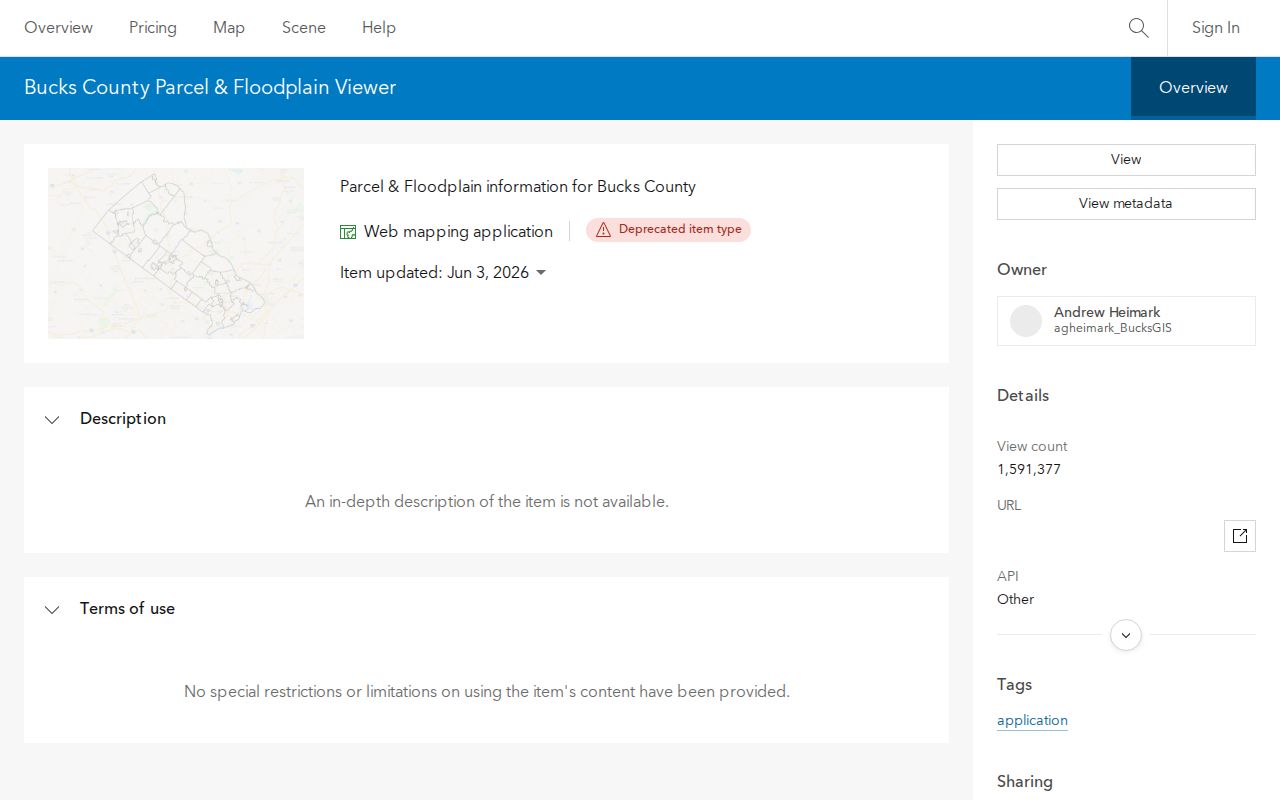1280x800 pixels.
Task: Click the Web mapping application type icon
Action: pos(348,232)
